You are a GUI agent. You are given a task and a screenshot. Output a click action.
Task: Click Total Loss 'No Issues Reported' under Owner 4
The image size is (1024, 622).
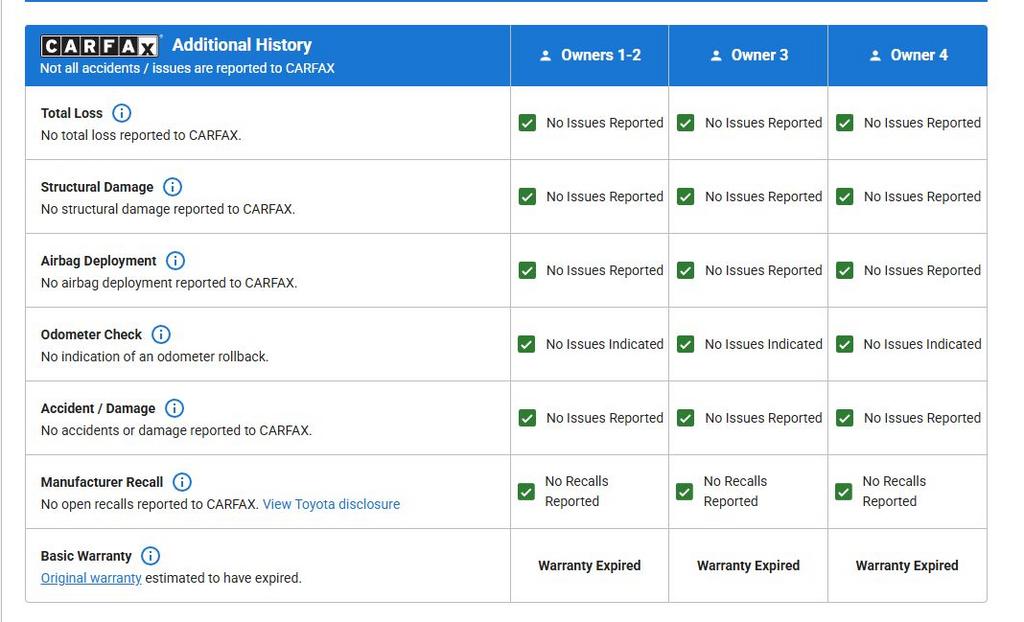pyautogui.click(x=922, y=123)
